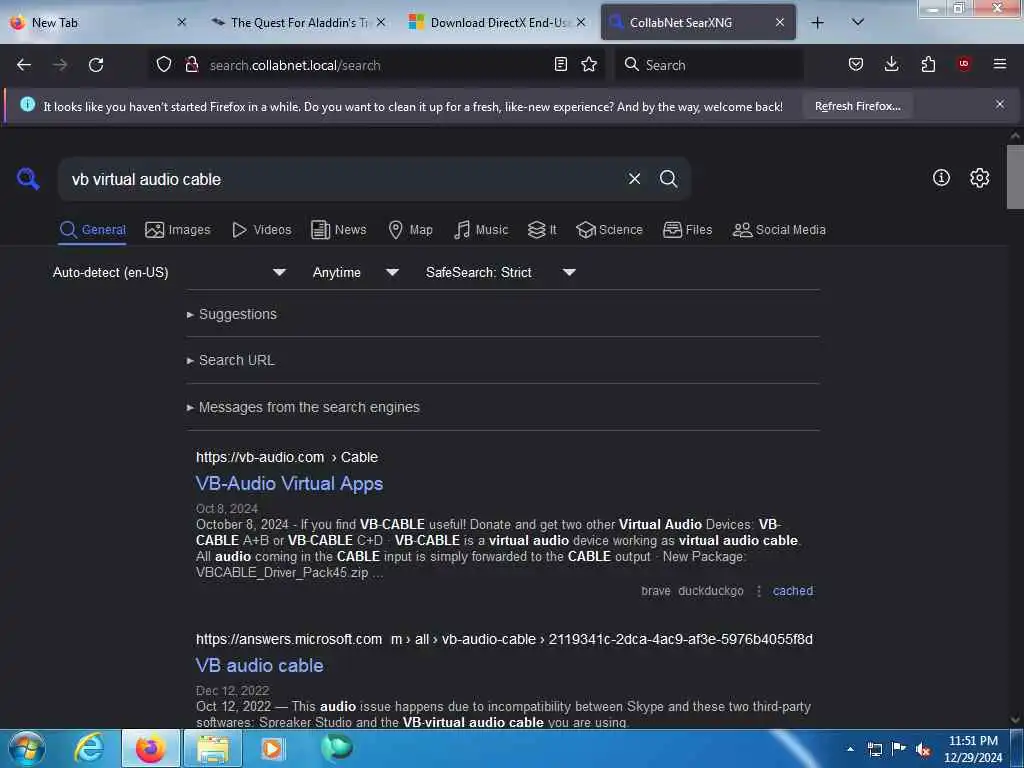Clear the search query text

(634, 179)
